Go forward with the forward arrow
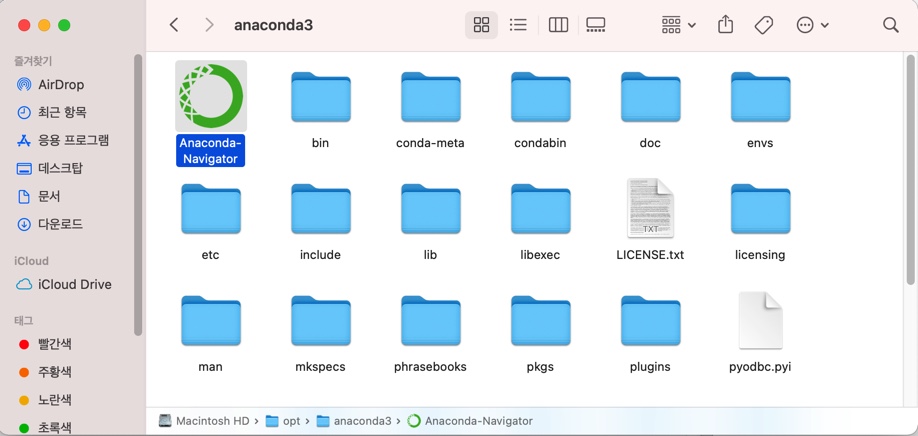This screenshot has height=436, width=918. pos(209,25)
